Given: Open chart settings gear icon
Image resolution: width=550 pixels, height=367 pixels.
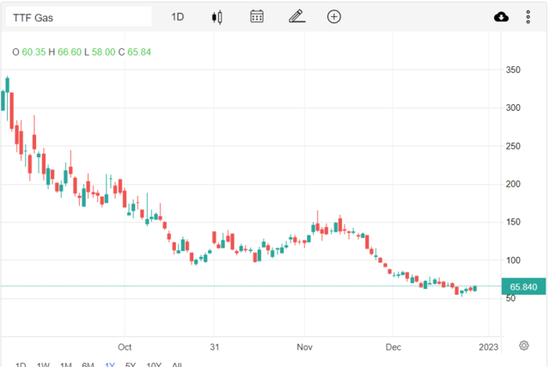Looking at the screenshot, I should coord(524,346).
